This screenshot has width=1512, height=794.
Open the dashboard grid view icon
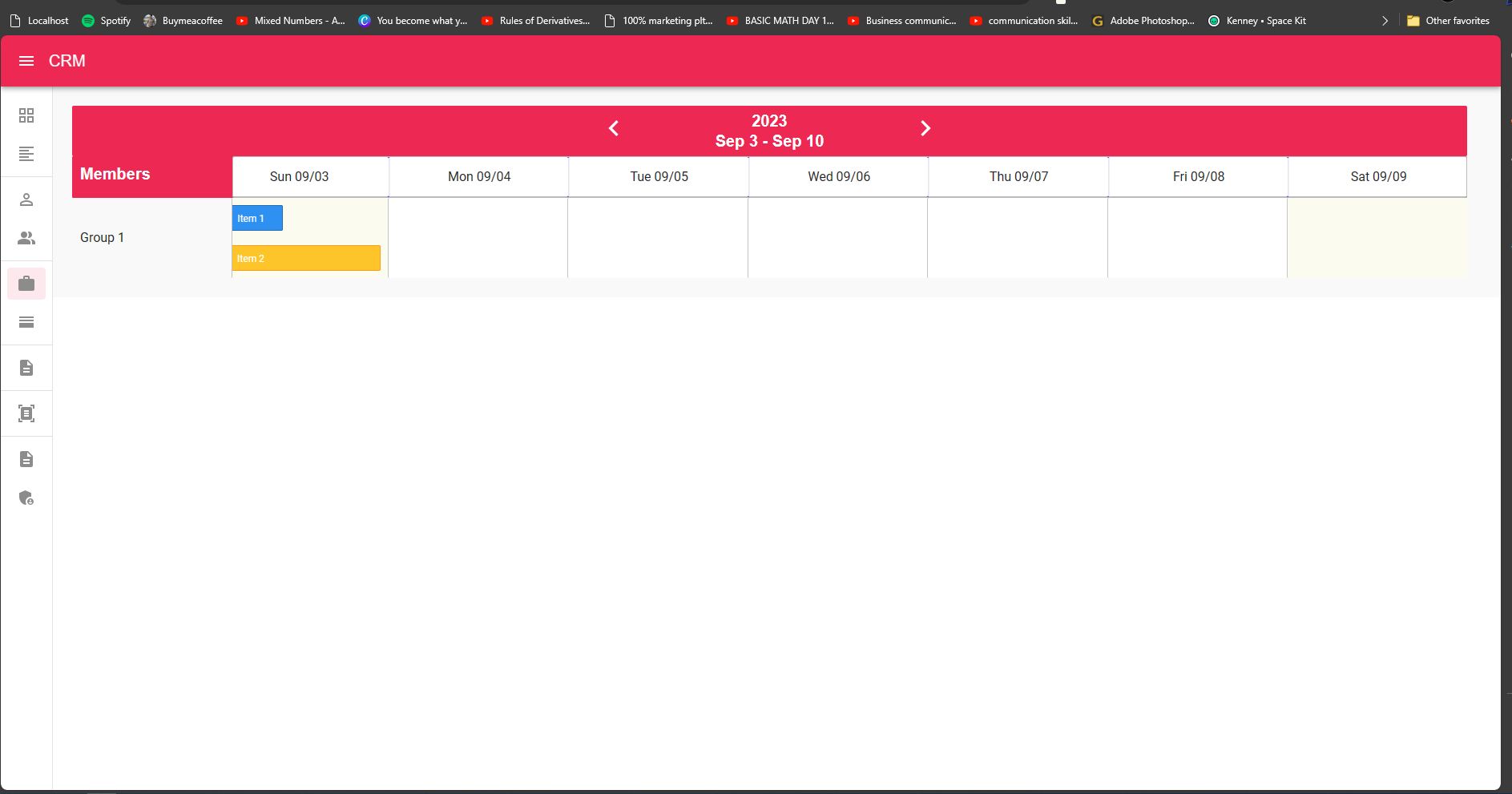(26, 115)
